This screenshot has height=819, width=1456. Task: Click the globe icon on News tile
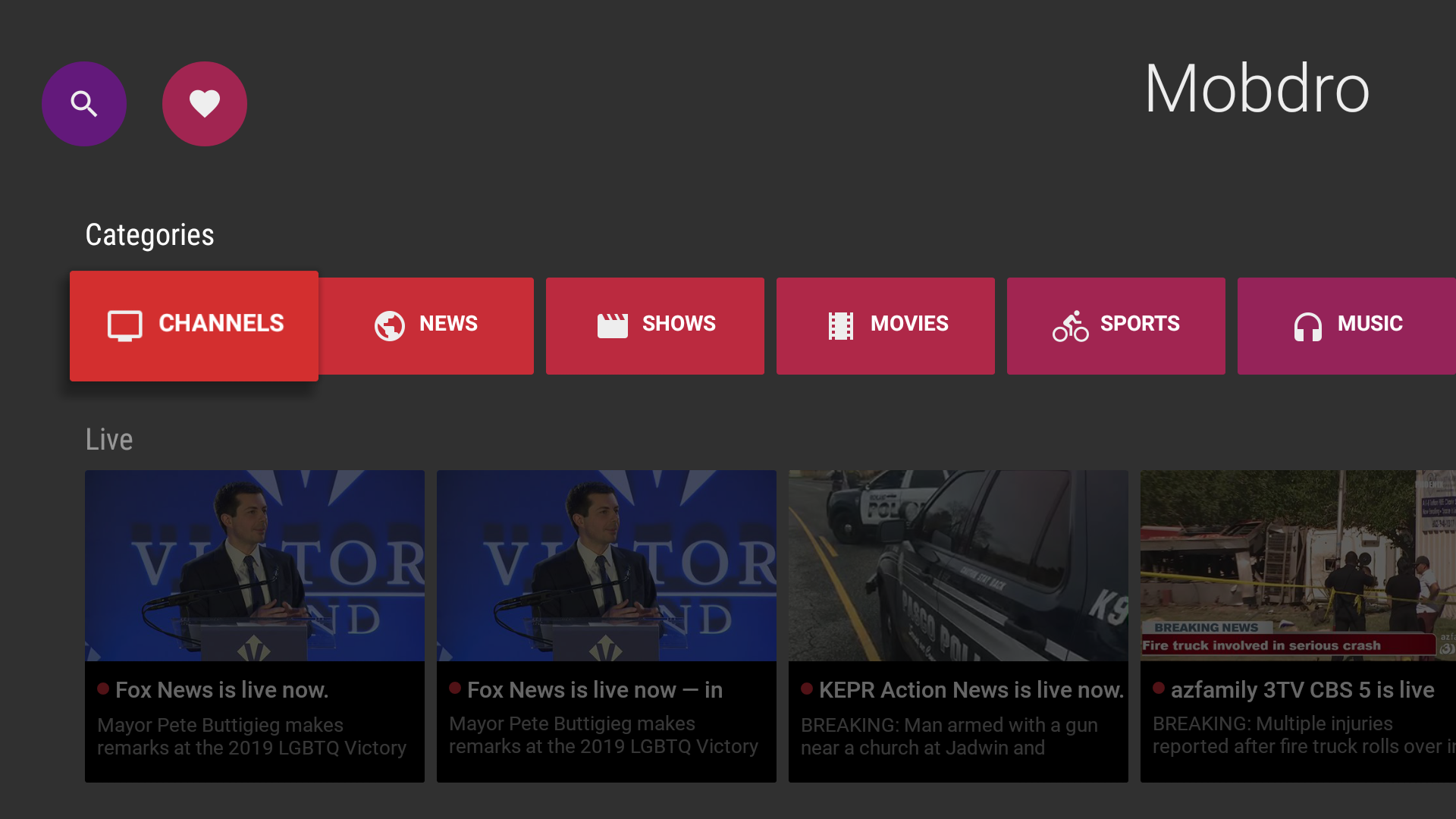[390, 326]
